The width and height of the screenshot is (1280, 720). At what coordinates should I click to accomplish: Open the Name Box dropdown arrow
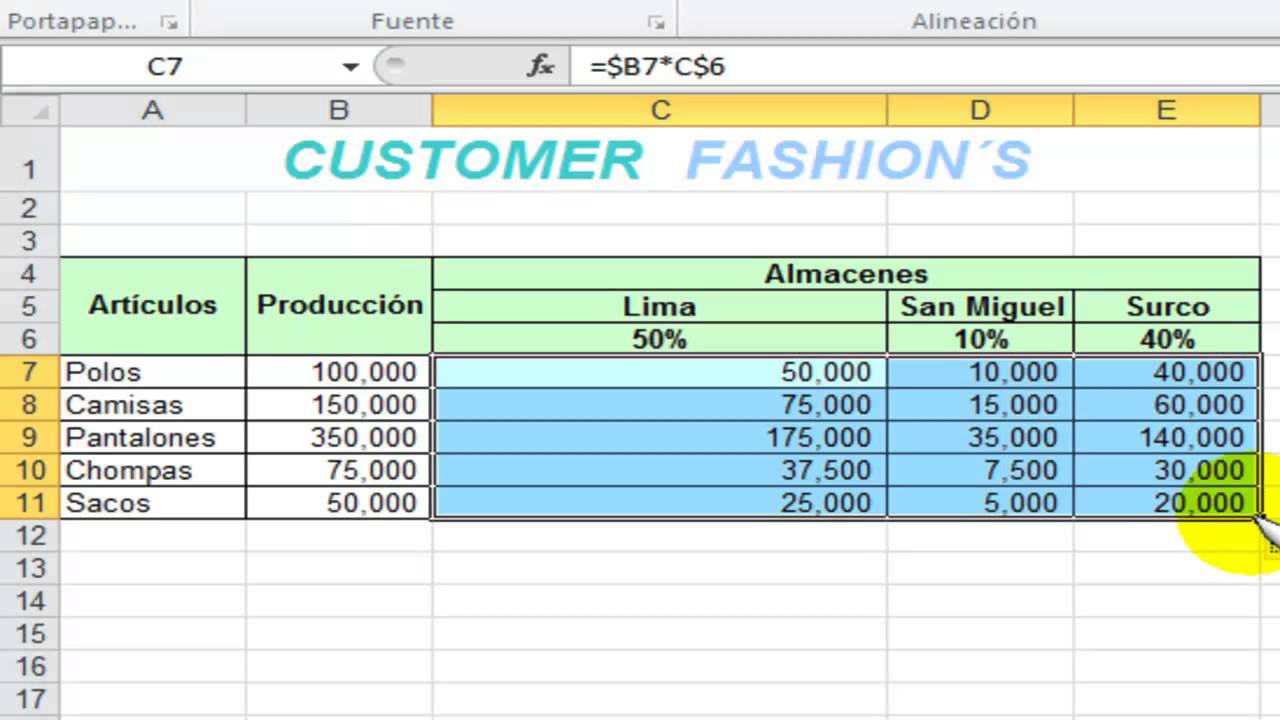point(350,67)
